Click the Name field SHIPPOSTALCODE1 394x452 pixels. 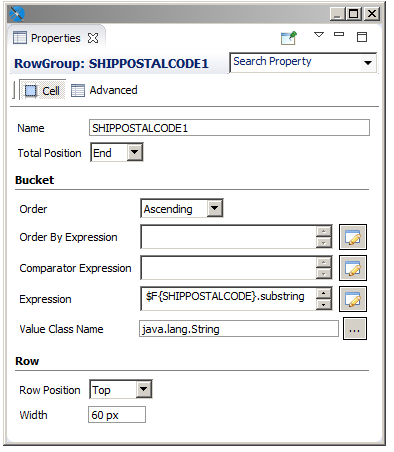pos(229,128)
